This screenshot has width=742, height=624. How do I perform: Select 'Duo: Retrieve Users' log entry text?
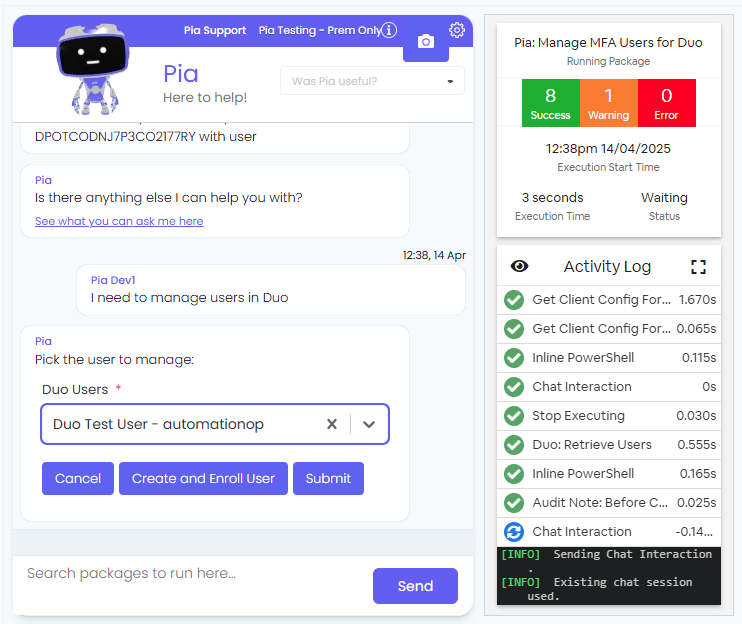(x=592, y=445)
